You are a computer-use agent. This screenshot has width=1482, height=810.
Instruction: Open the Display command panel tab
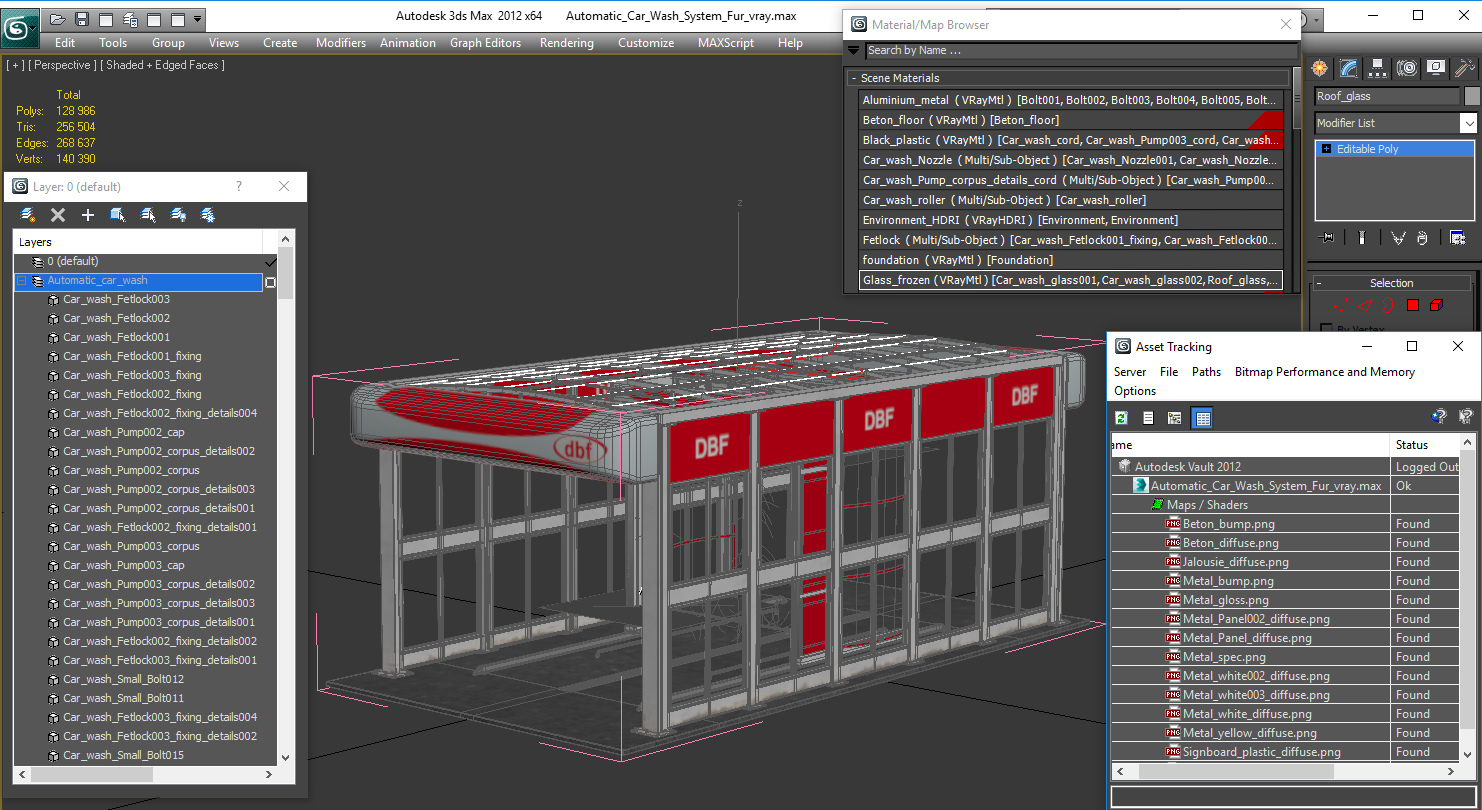1436,68
